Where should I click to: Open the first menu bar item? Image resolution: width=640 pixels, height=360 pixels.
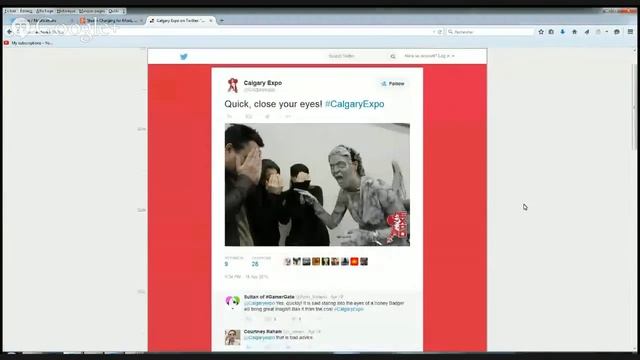point(10,11)
